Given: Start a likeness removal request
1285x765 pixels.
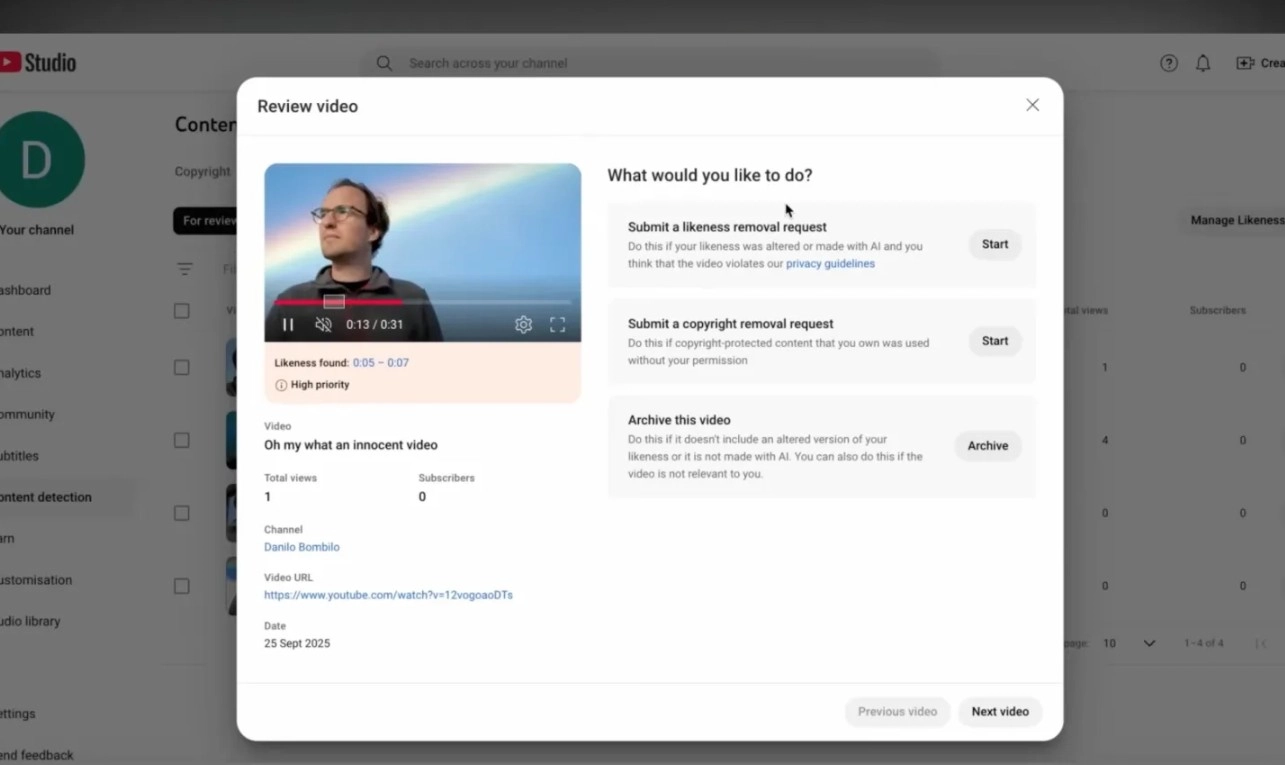Looking at the screenshot, I should (x=994, y=244).
